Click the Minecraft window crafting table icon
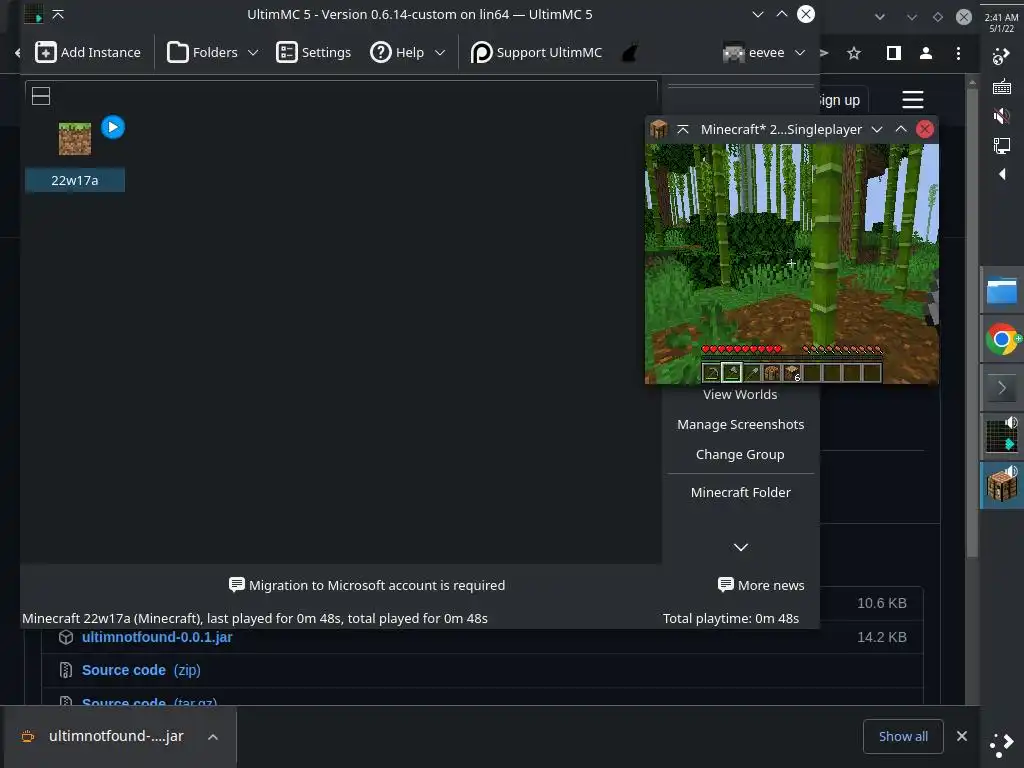This screenshot has height=768, width=1024. (658, 129)
